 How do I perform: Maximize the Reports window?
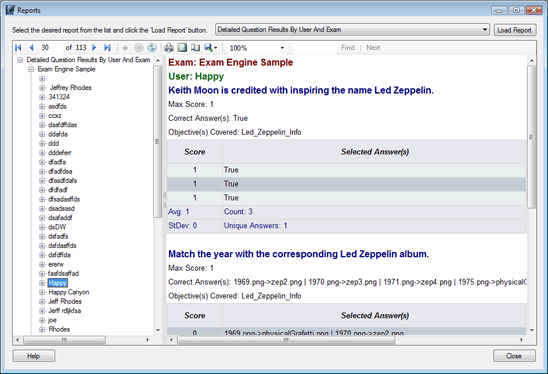[516, 10]
